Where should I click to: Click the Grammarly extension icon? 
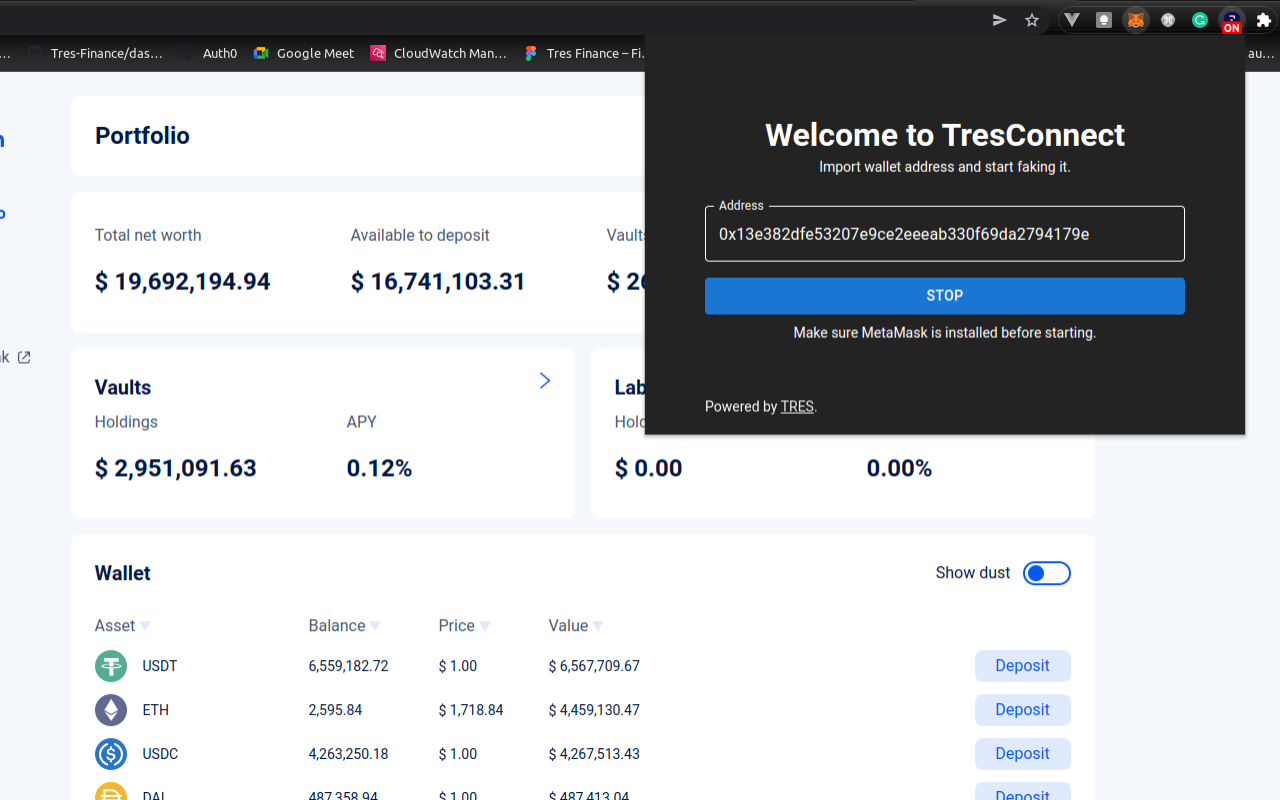pos(1199,20)
